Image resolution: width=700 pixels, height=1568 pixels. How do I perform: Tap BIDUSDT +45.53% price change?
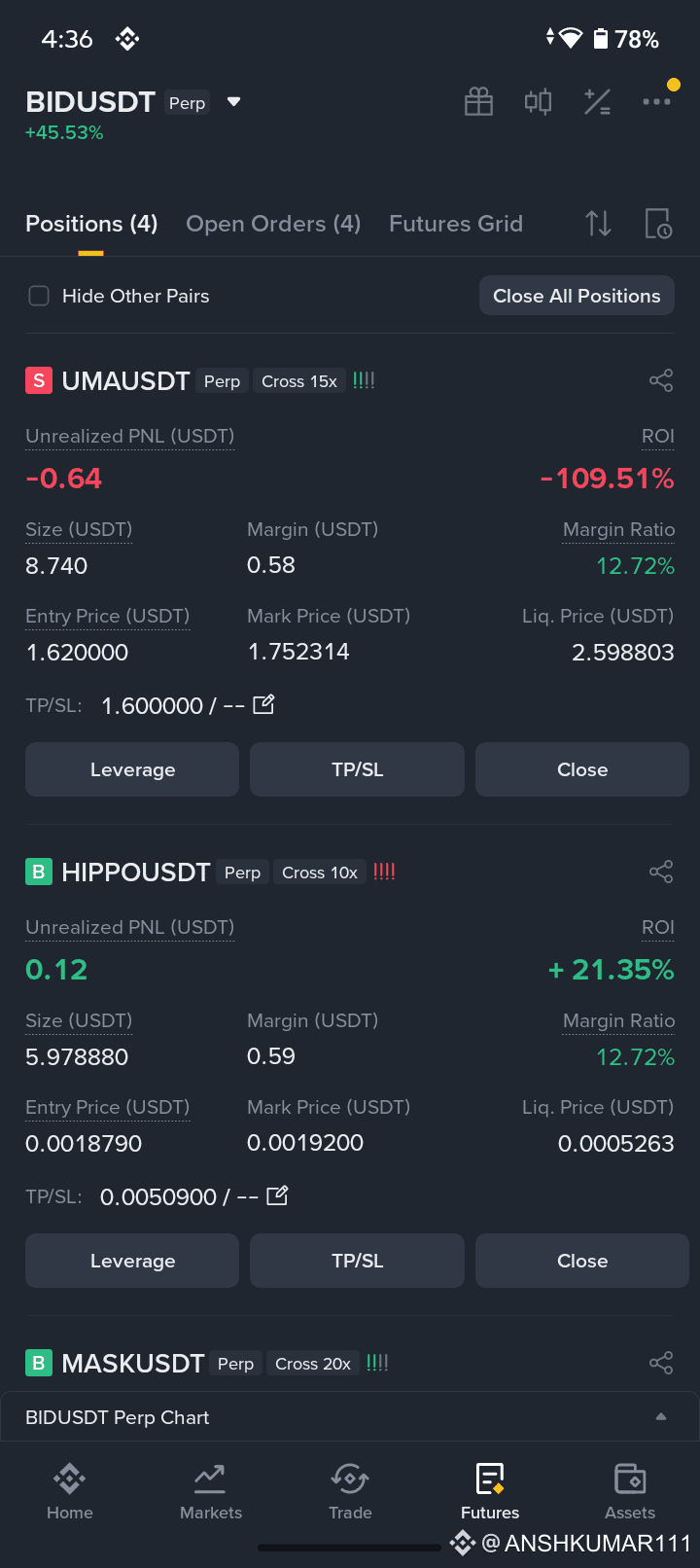tap(64, 132)
